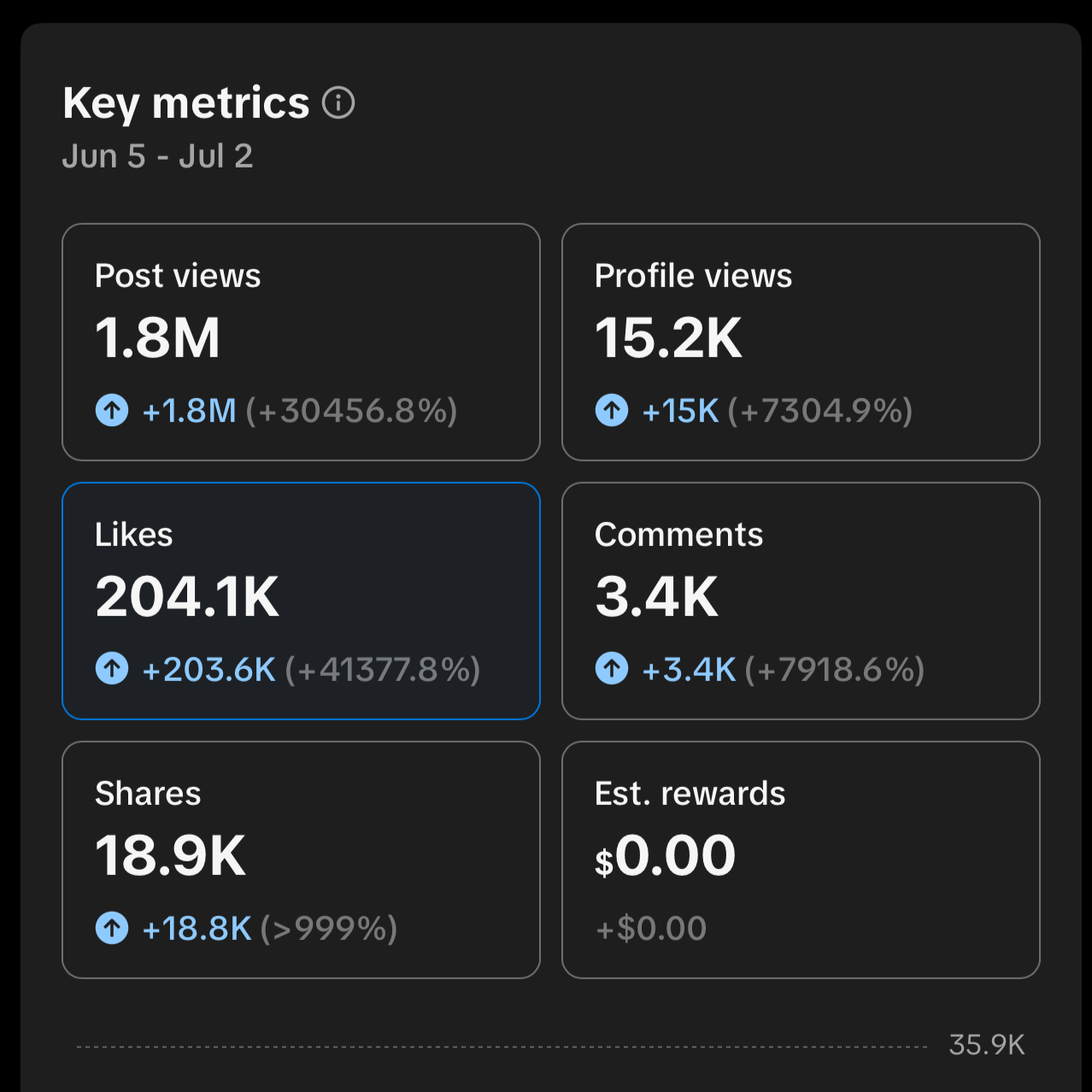Click the +15K profile views change text
This screenshot has width=1092, height=1092.
[x=681, y=411]
